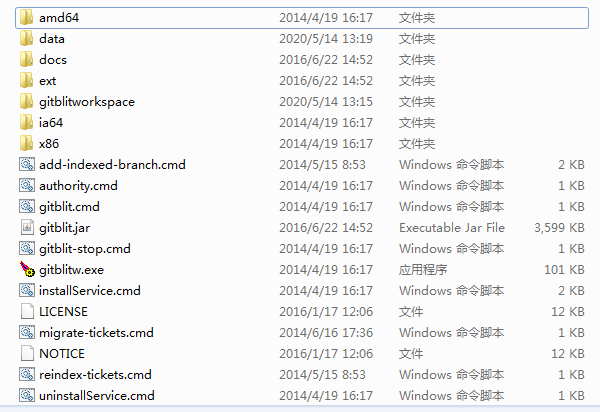Select the LICENSE file name
Image resolution: width=600 pixels, height=412 pixels.
(x=63, y=312)
